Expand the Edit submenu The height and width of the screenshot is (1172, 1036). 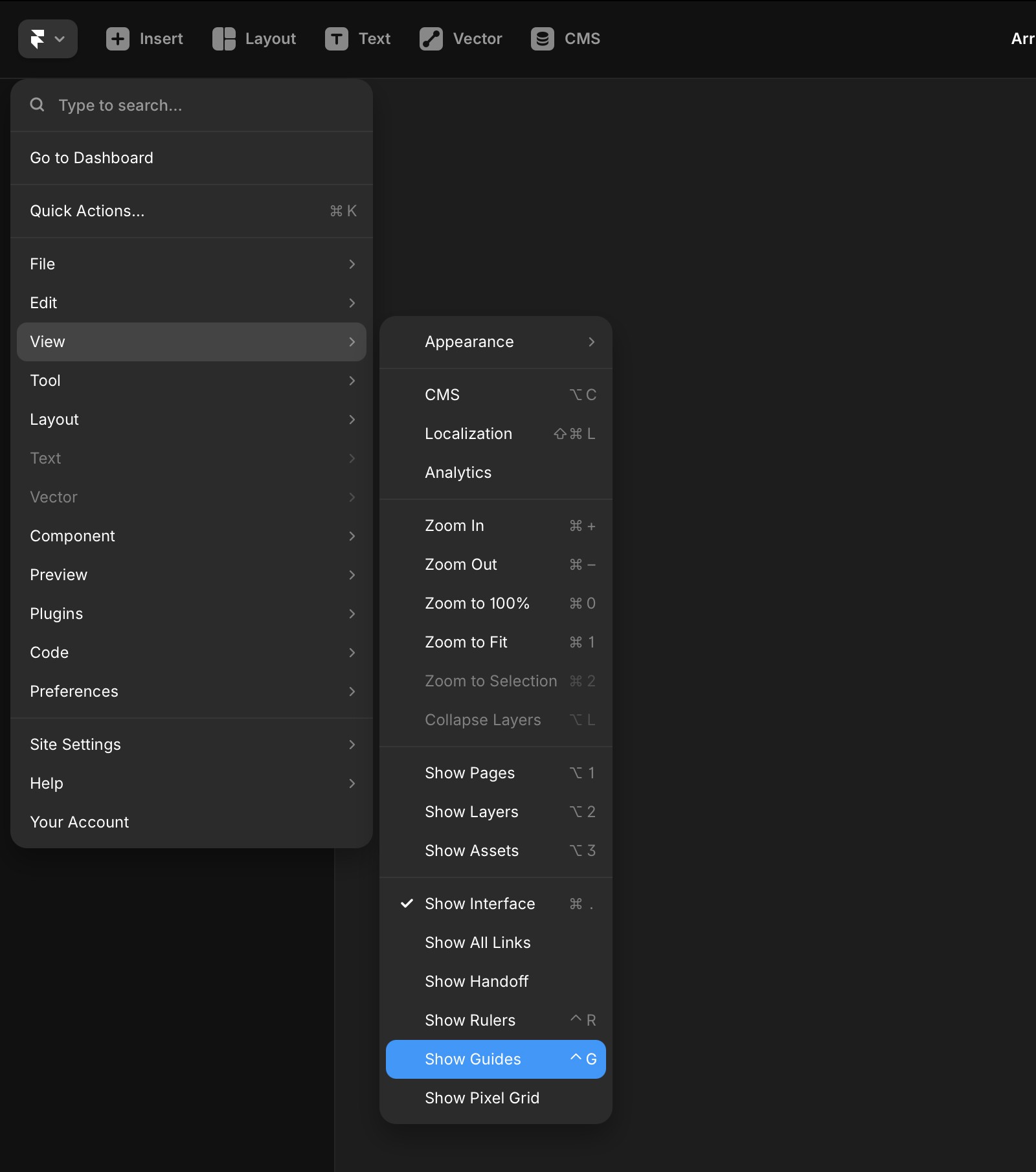[x=192, y=303]
